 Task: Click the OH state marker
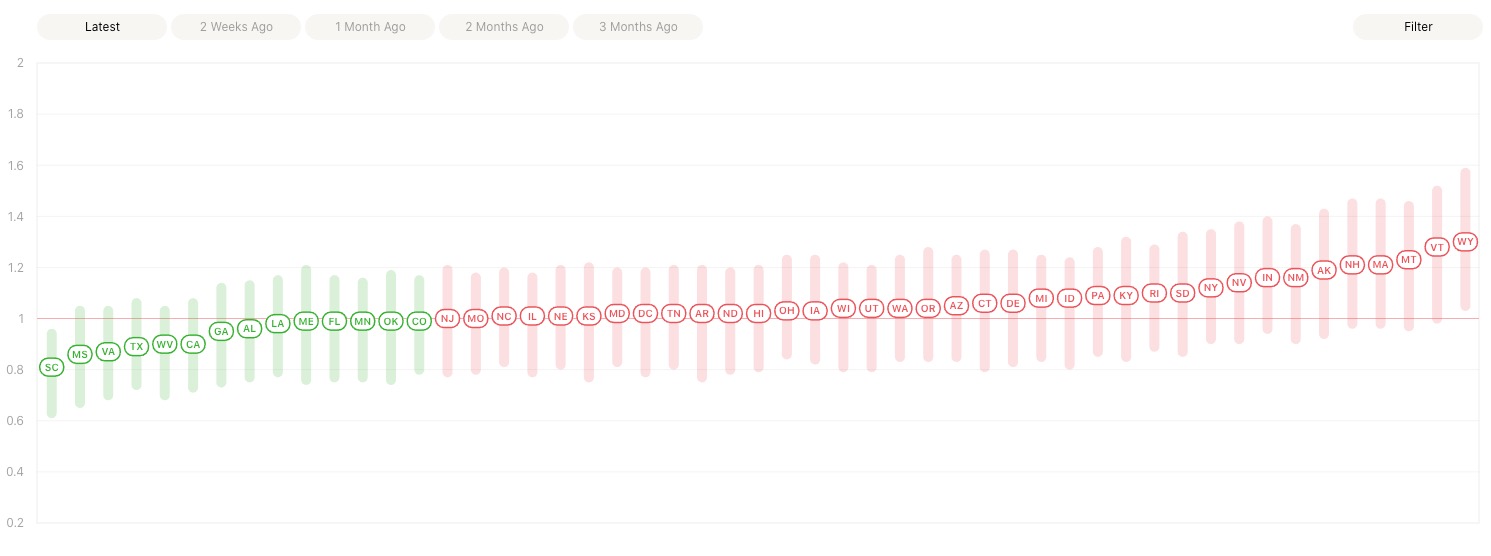[787, 310]
